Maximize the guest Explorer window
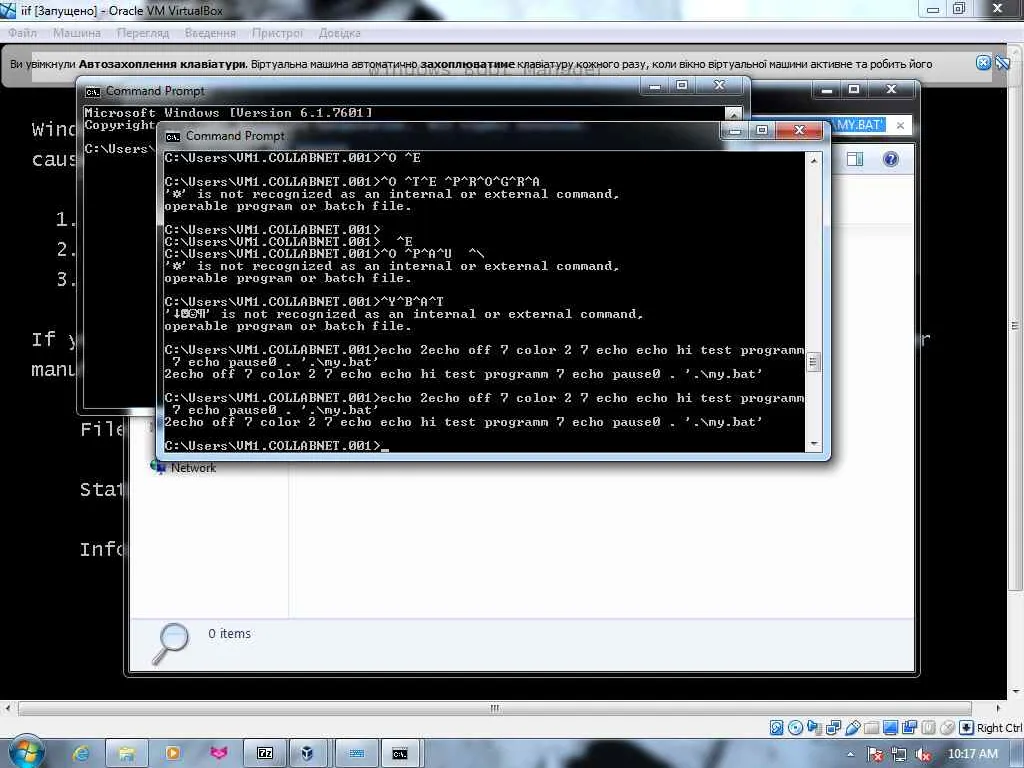 click(854, 89)
